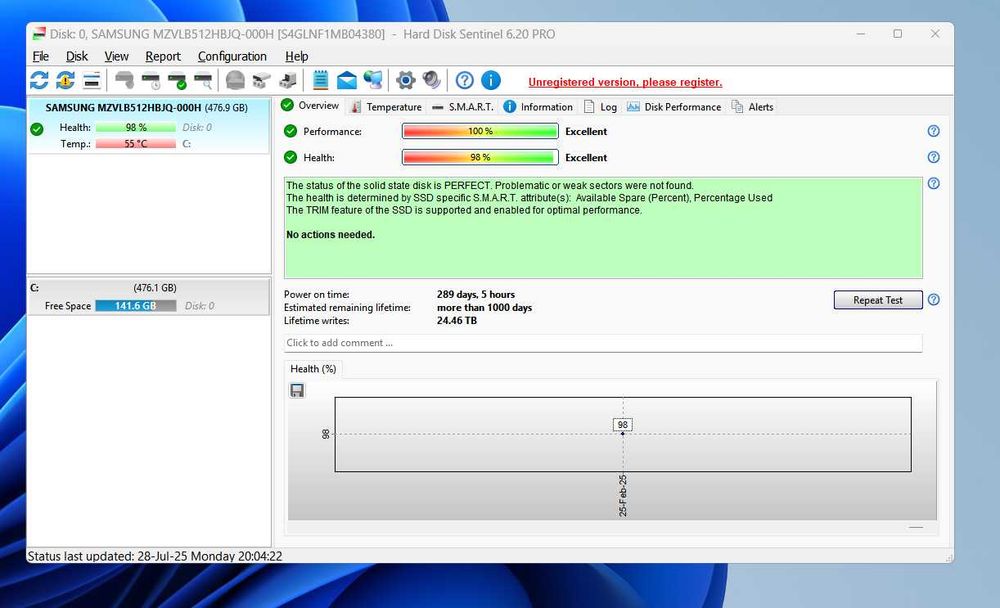
Task: Click the No actions needed. text
Action: click(x=330, y=235)
